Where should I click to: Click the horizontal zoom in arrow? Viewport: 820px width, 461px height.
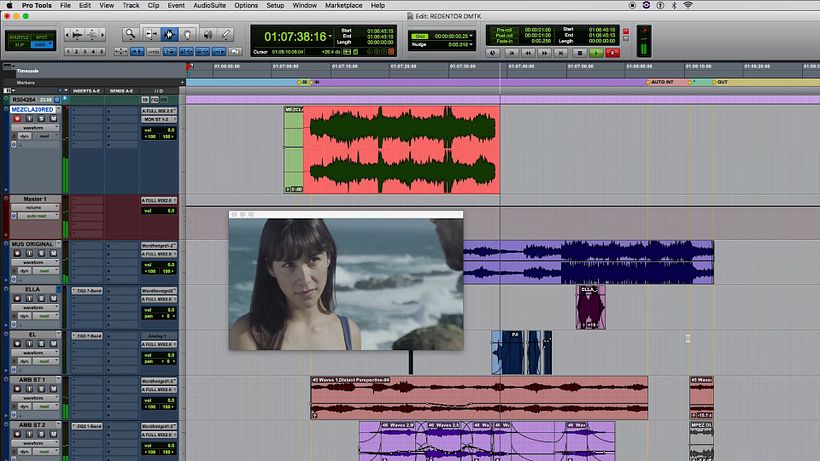coord(102,34)
